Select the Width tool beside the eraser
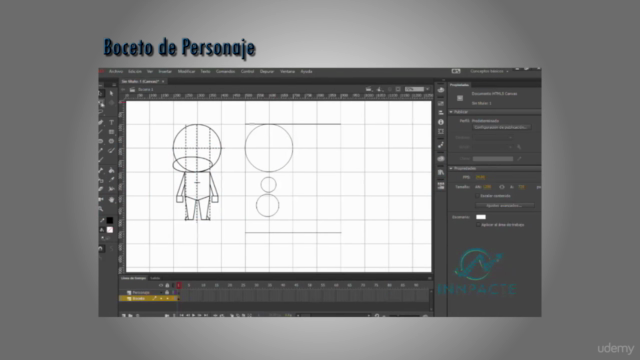Screen dimensions: 640x360 pyautogui.click(x=111, y=189)
